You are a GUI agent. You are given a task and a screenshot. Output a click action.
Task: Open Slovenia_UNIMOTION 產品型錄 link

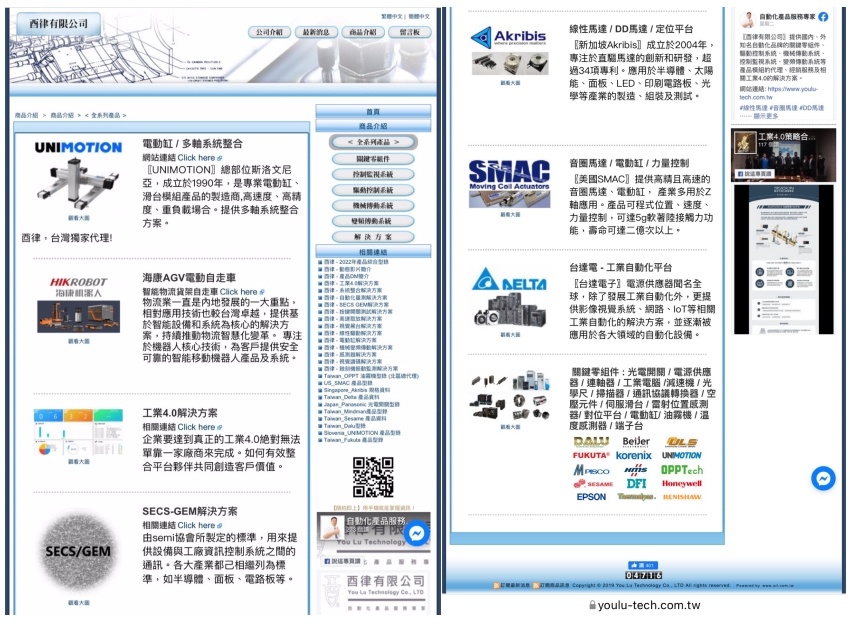(x=362, y=433)
